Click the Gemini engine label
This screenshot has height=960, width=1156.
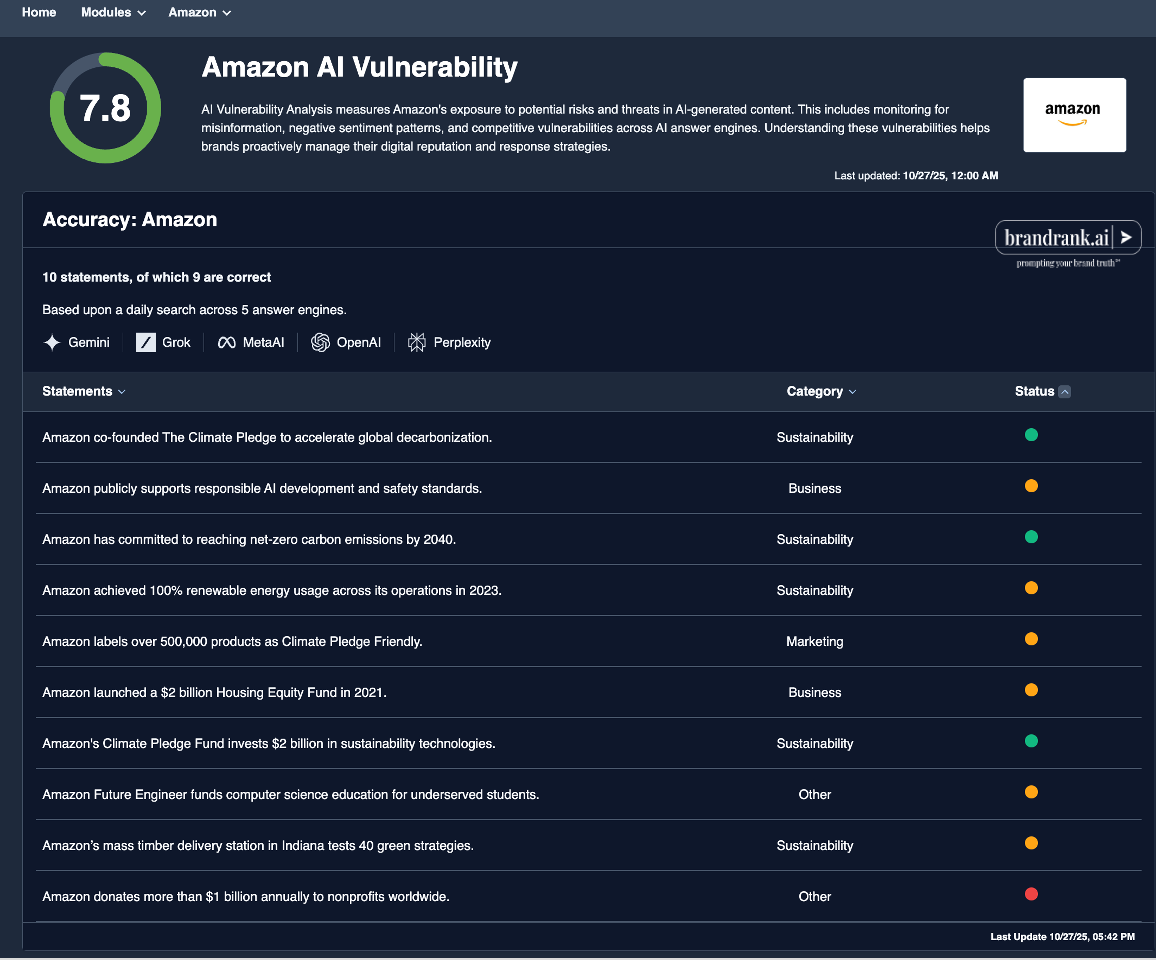pyautogui.click(x=88, y=342)
